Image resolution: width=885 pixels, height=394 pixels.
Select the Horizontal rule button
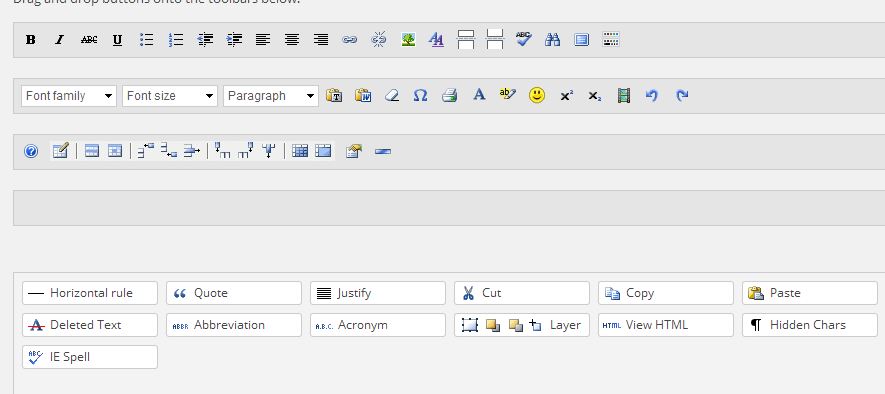90,293
